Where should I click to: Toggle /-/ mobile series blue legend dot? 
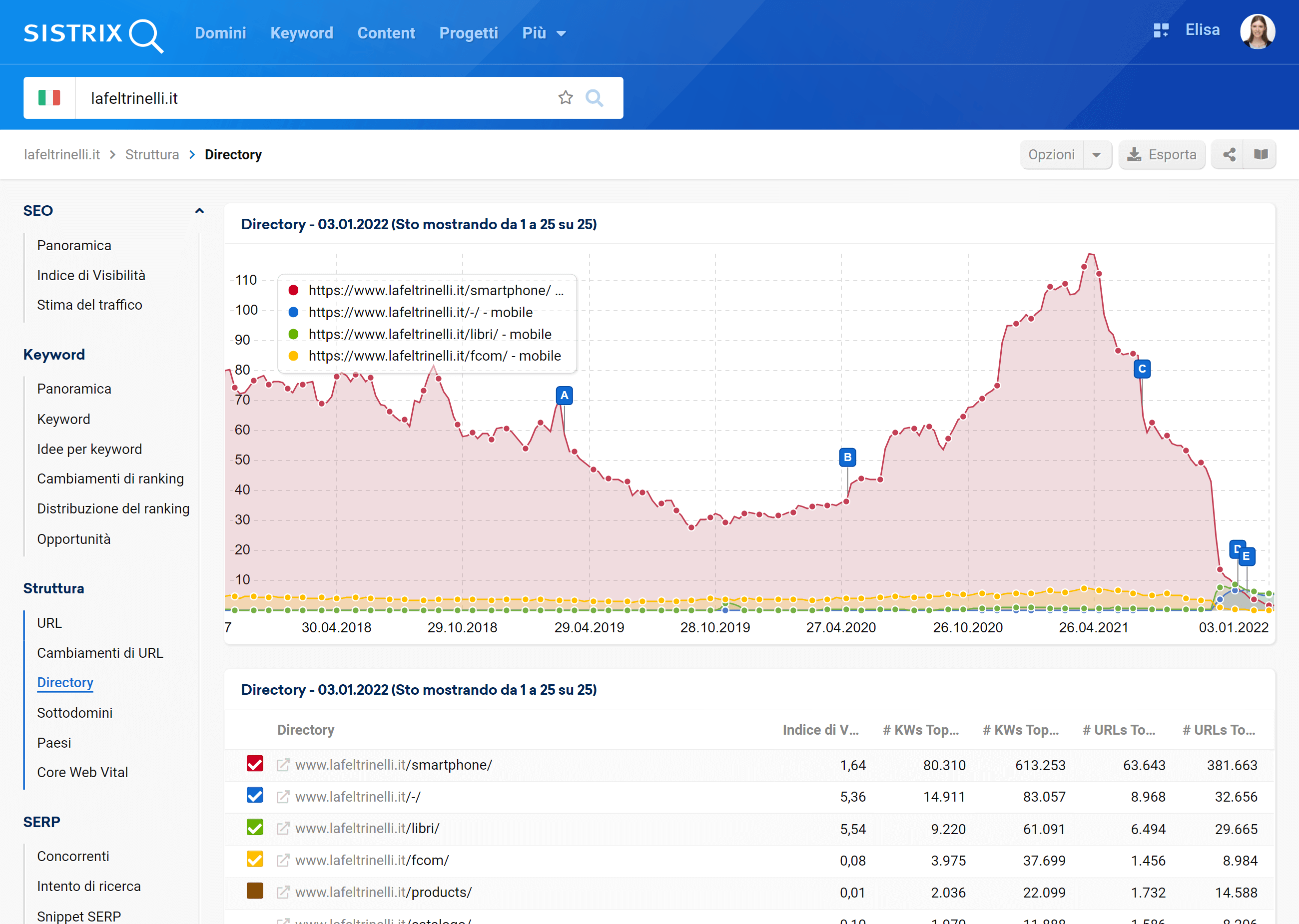coord(294,312)
